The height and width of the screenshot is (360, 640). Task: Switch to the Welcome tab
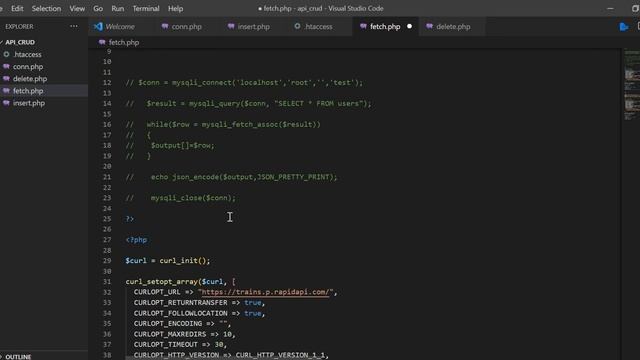[x=120, y=27]
